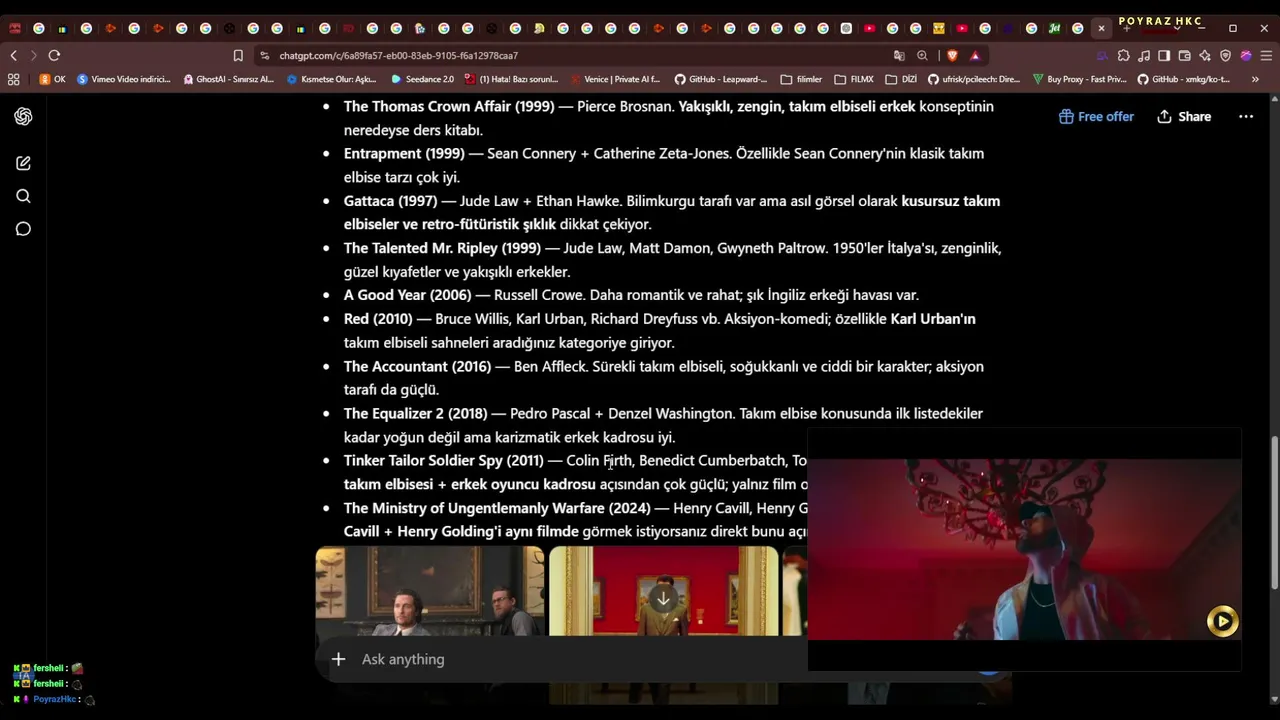View site information icon in address bar
This screenshot has width=1280, height=720.
264,56
